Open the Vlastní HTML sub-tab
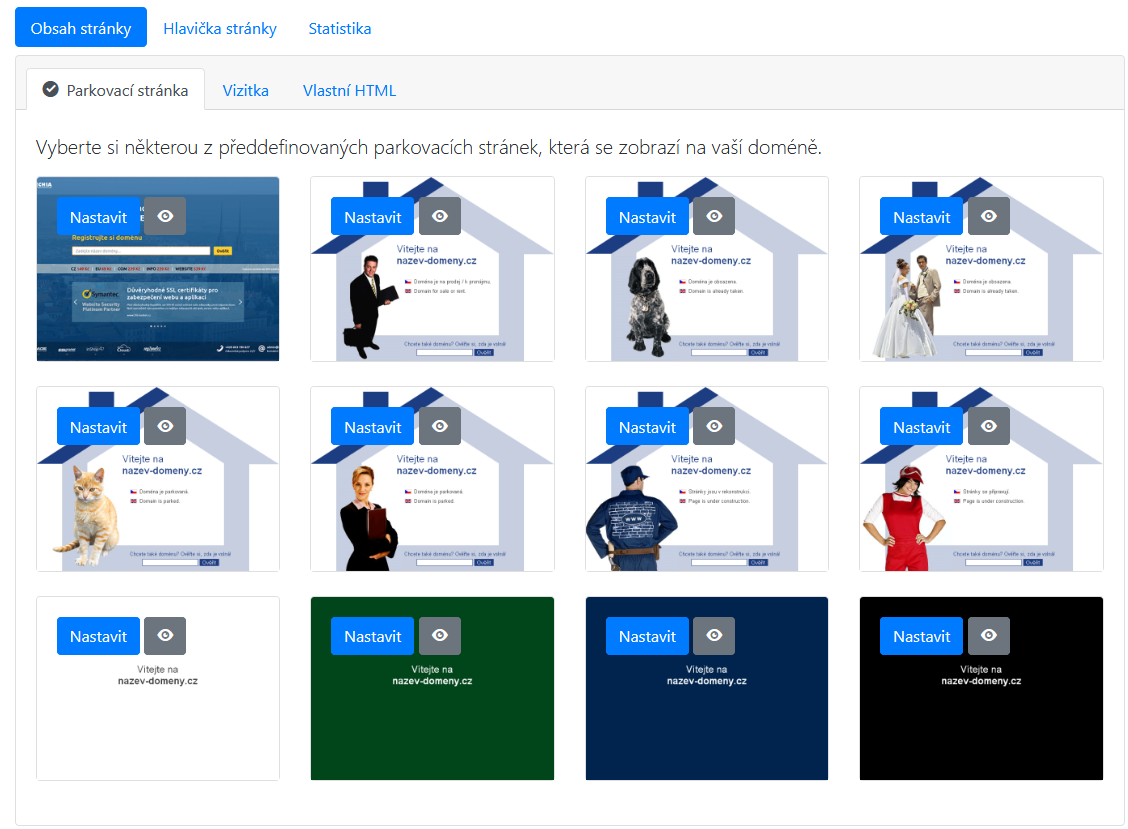This screenshot has height=829, width=1128. tap(349, 90)
